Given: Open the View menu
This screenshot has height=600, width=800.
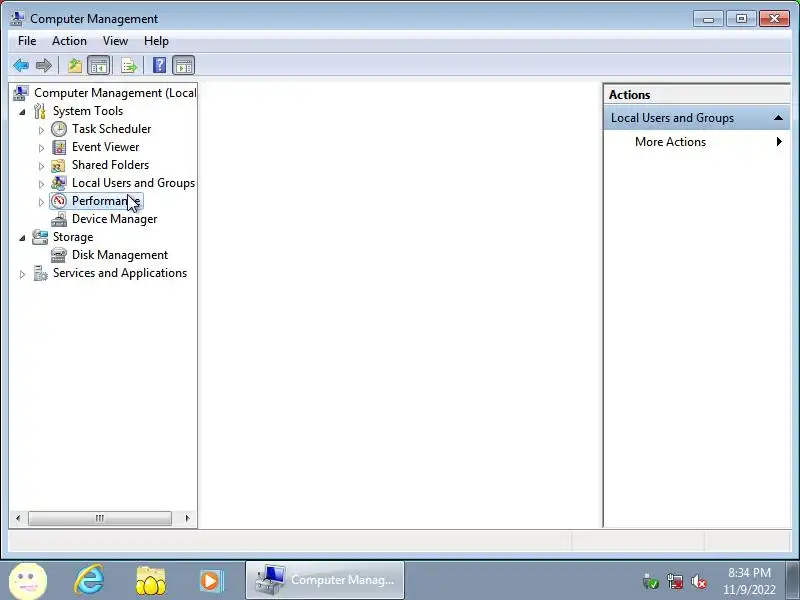Looking at the screenshot, I should [x=115, y=41].
